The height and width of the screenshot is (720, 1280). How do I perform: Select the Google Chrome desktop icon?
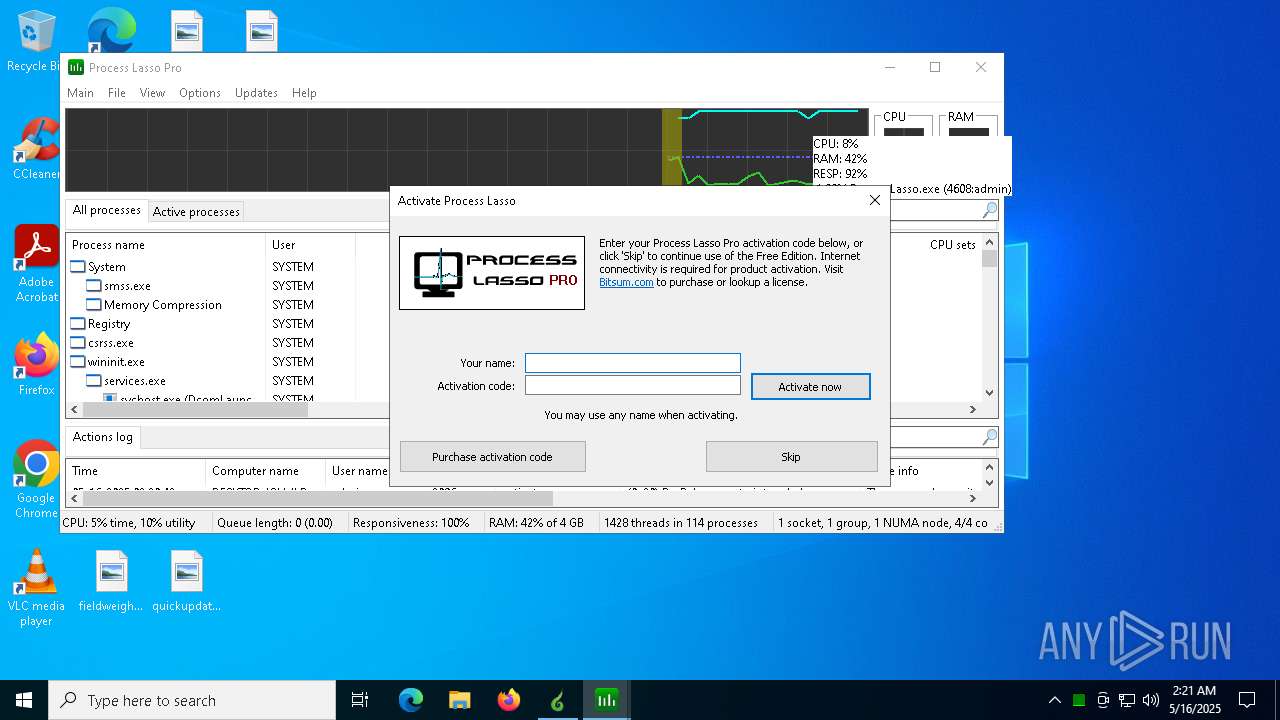tap(36, 480)
